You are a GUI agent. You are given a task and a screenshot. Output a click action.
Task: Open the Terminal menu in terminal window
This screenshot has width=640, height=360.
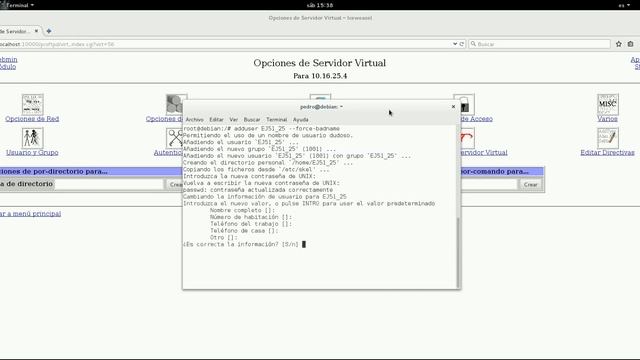tap(277, 120)
